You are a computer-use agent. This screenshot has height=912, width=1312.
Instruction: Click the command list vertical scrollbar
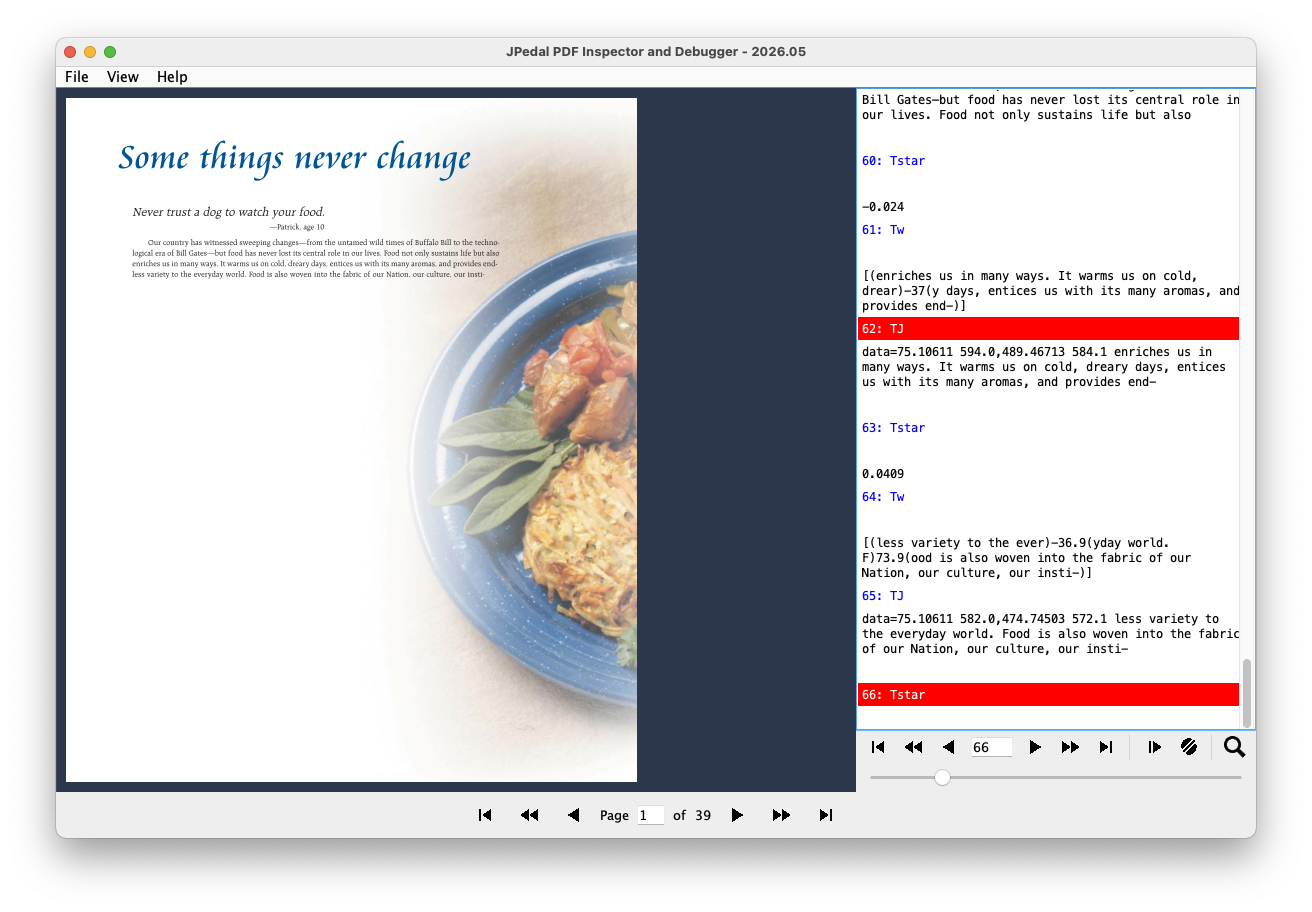point(1246,693)
